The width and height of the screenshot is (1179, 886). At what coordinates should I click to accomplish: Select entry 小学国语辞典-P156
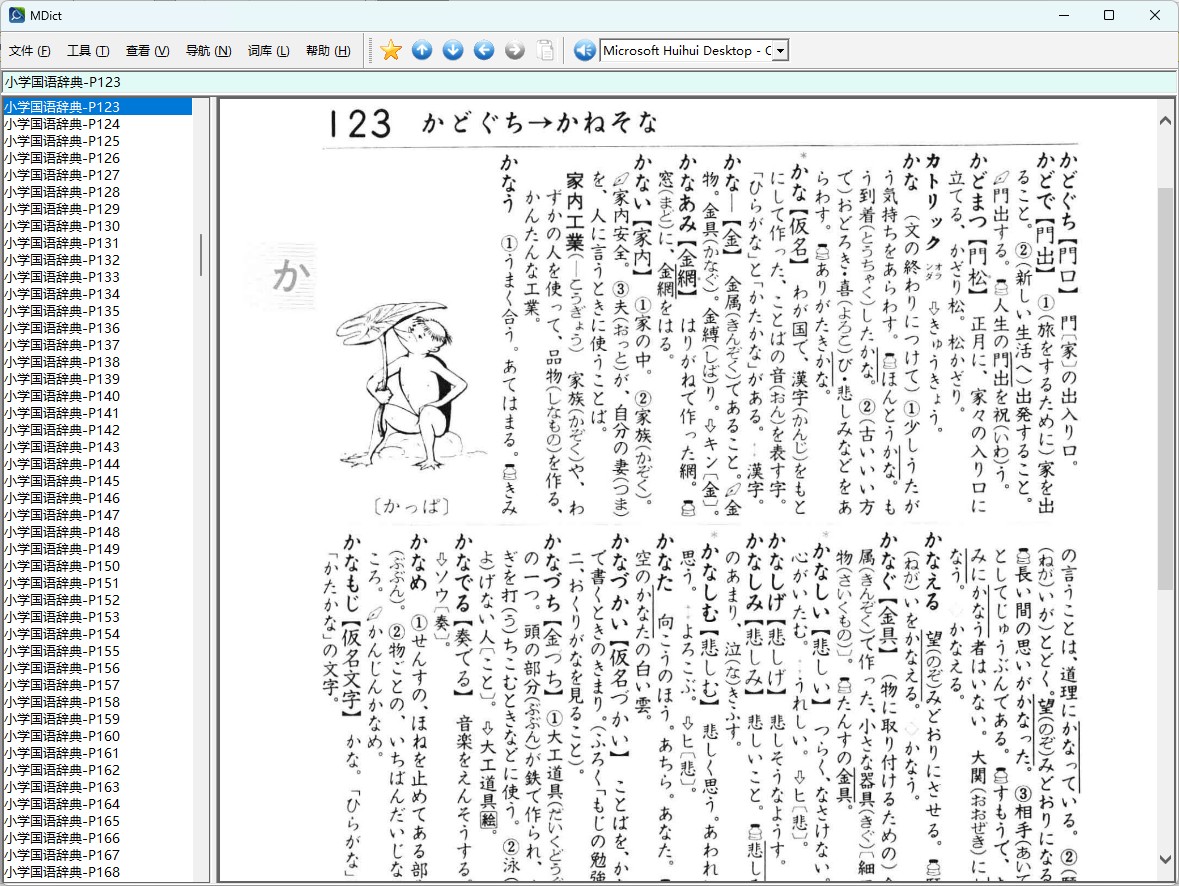[97, 668]
